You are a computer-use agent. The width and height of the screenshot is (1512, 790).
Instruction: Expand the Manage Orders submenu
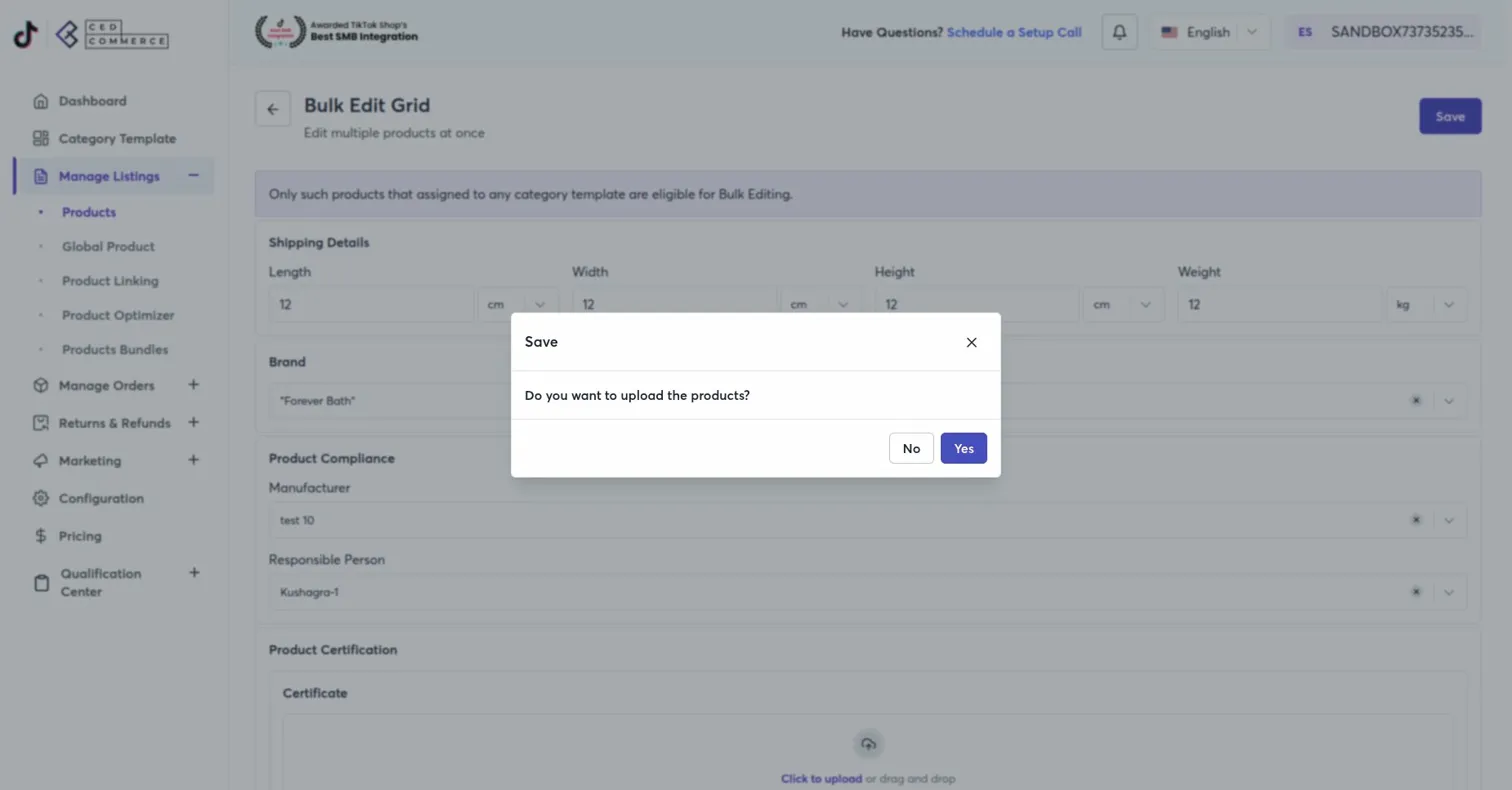tap(193, 385)
